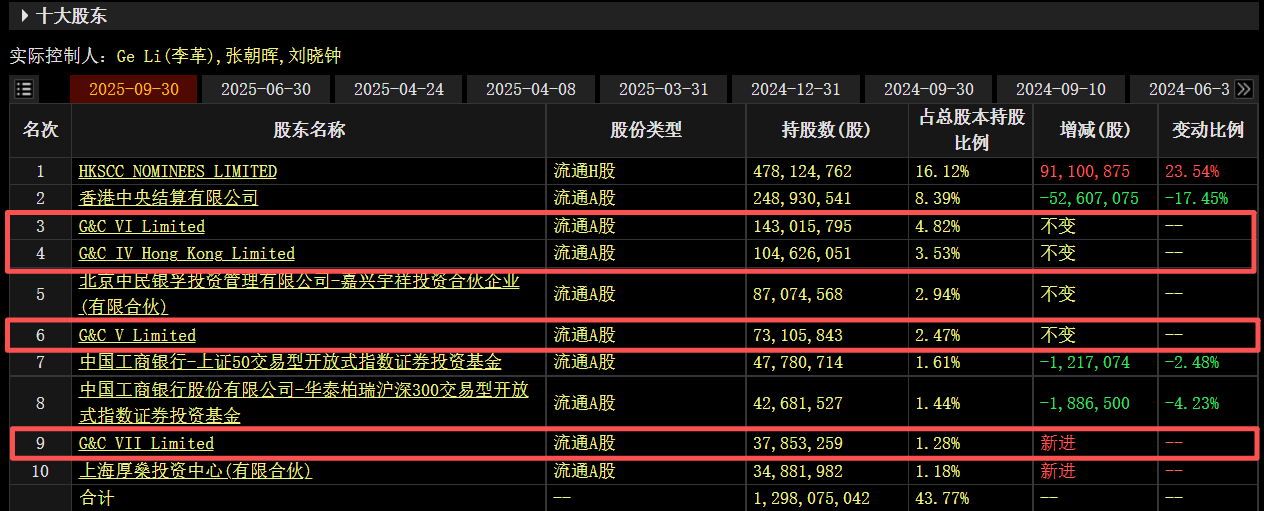Click the increase value 91,100,875
The width and height of the screenshot is (1264, 511).
(1085, 172)
